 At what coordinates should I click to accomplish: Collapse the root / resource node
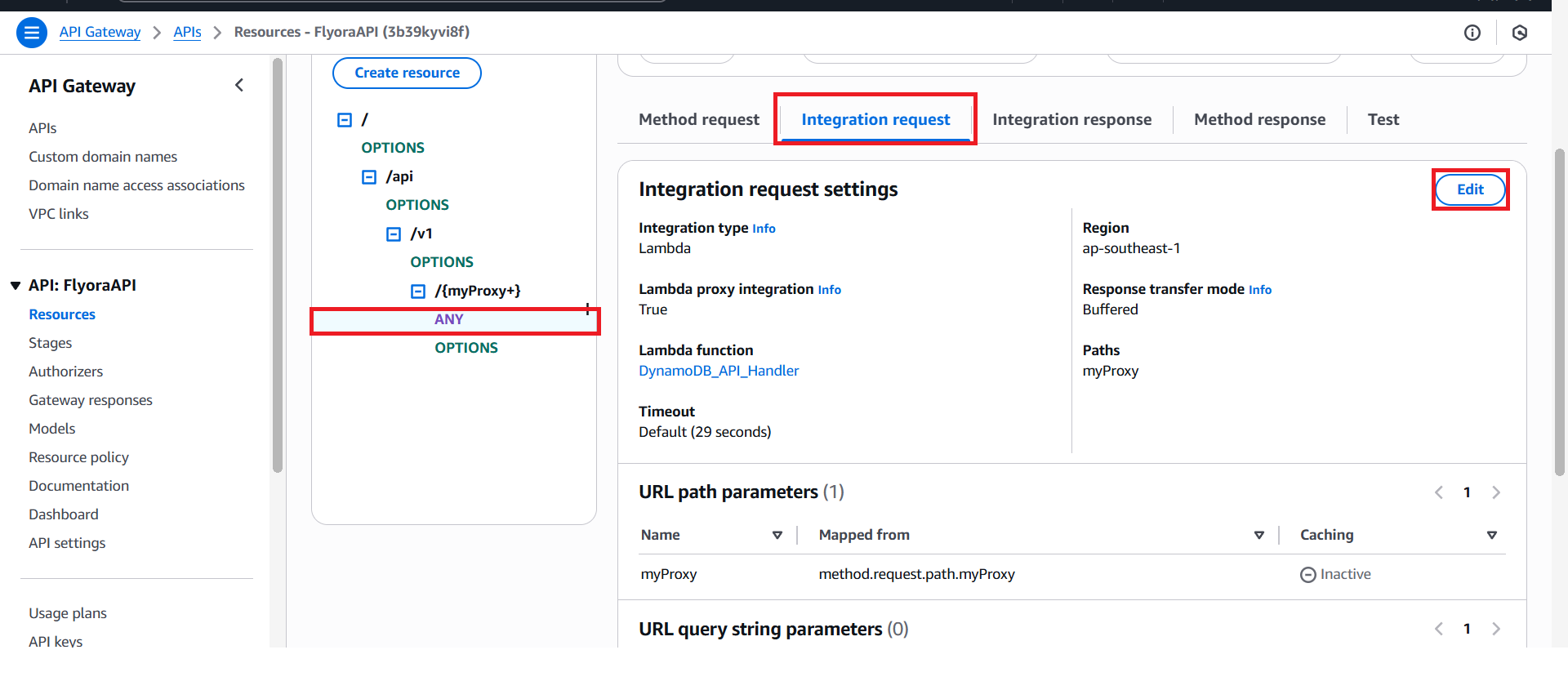point(345,120)
